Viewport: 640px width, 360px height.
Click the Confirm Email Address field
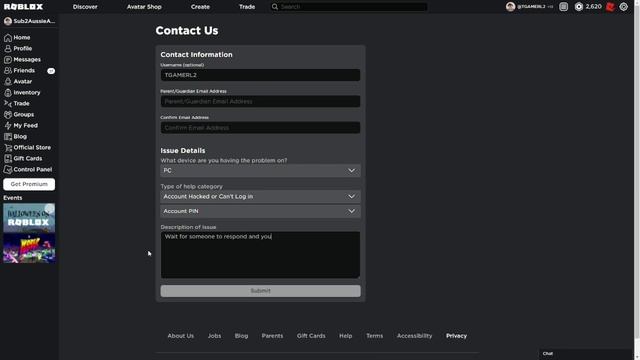260,128
